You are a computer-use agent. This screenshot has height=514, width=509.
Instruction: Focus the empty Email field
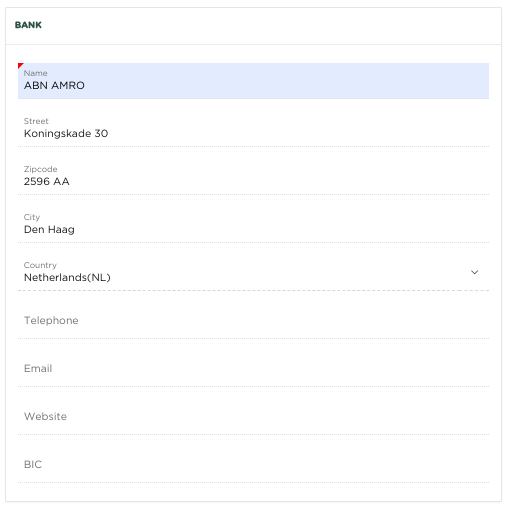[x=253, y=369]
